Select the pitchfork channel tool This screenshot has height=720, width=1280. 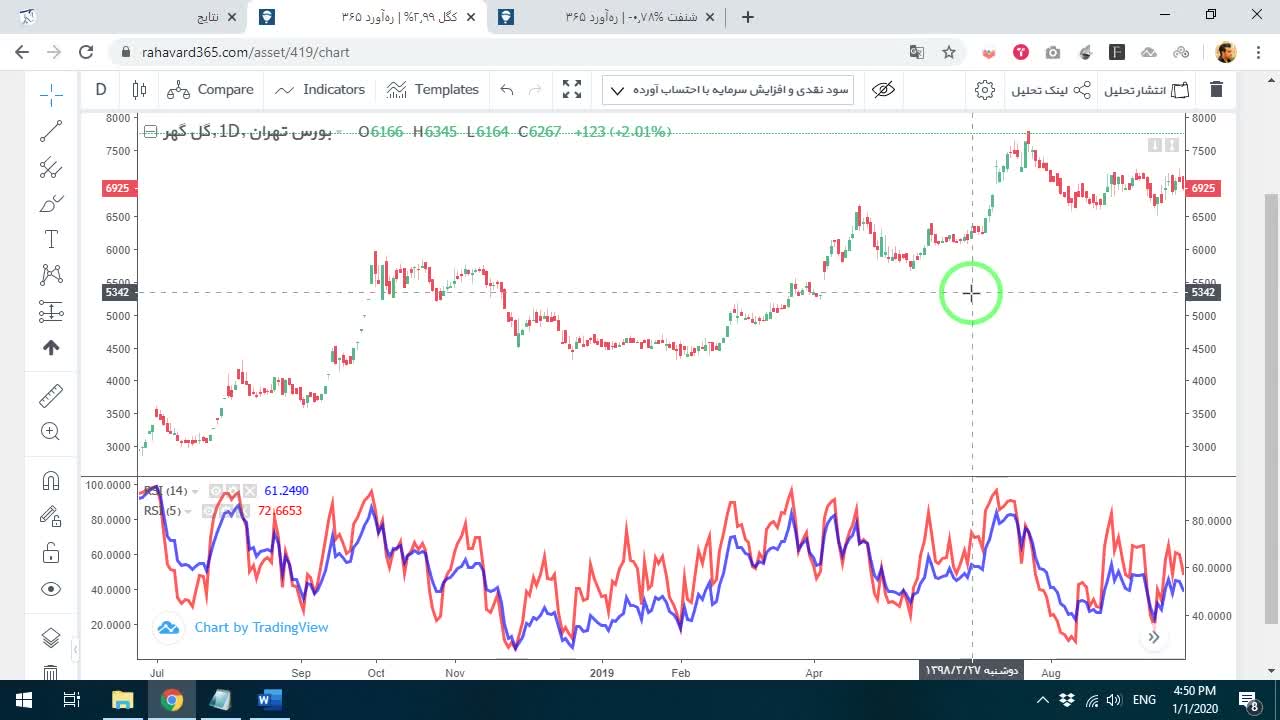point(51,168)
